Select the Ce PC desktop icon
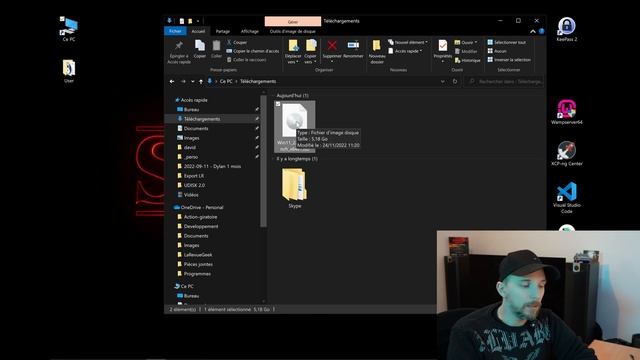This screenshot has height=360, width=640. tap(69, 29)
